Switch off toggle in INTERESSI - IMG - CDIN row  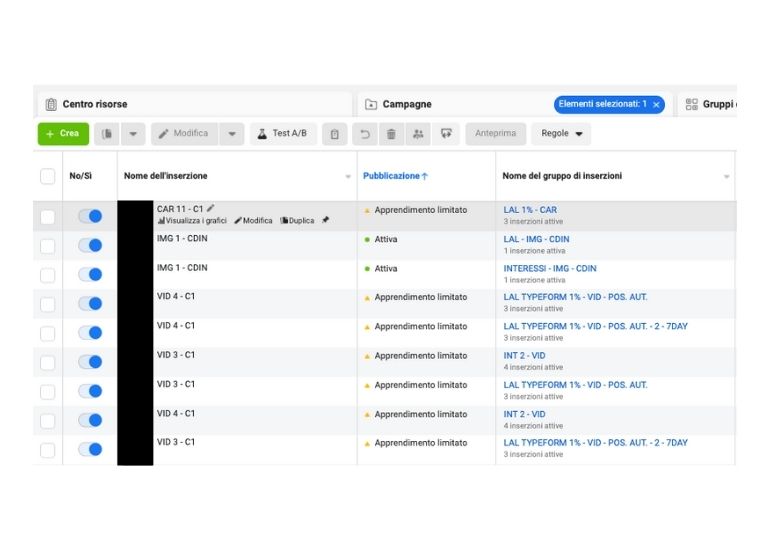90,275
